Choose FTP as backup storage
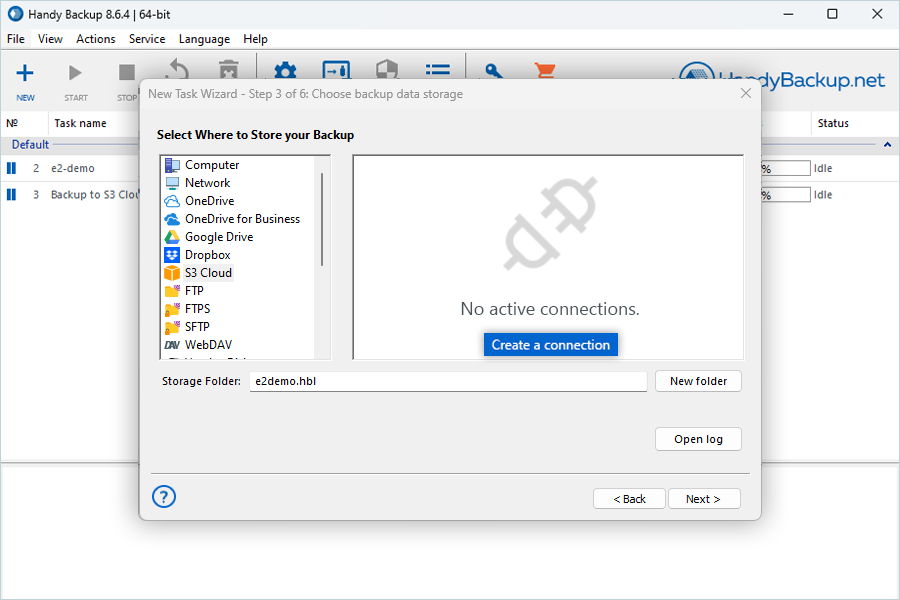Viewport: 900px width, 600px height. coord(194,291)
